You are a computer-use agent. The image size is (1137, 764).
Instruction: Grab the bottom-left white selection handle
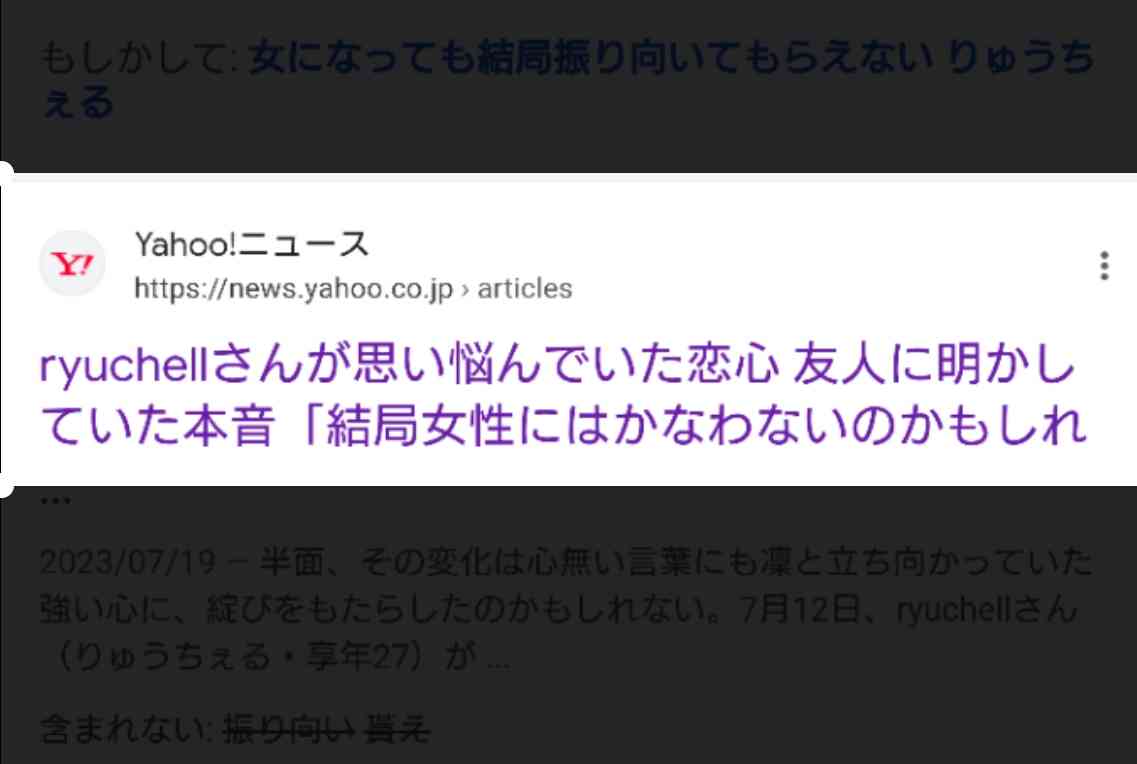click(x=4, y=486)
